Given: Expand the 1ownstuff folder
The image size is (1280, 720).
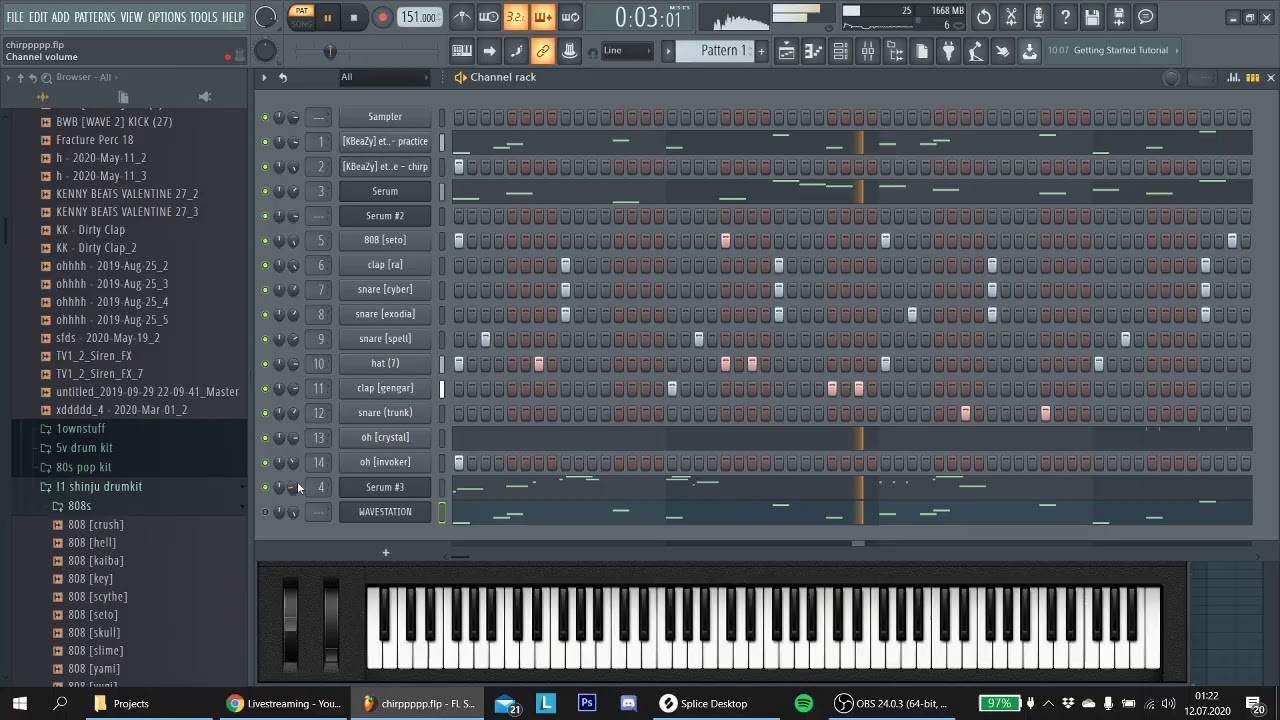Looking at the screenshot, I should tap(80, 429).
